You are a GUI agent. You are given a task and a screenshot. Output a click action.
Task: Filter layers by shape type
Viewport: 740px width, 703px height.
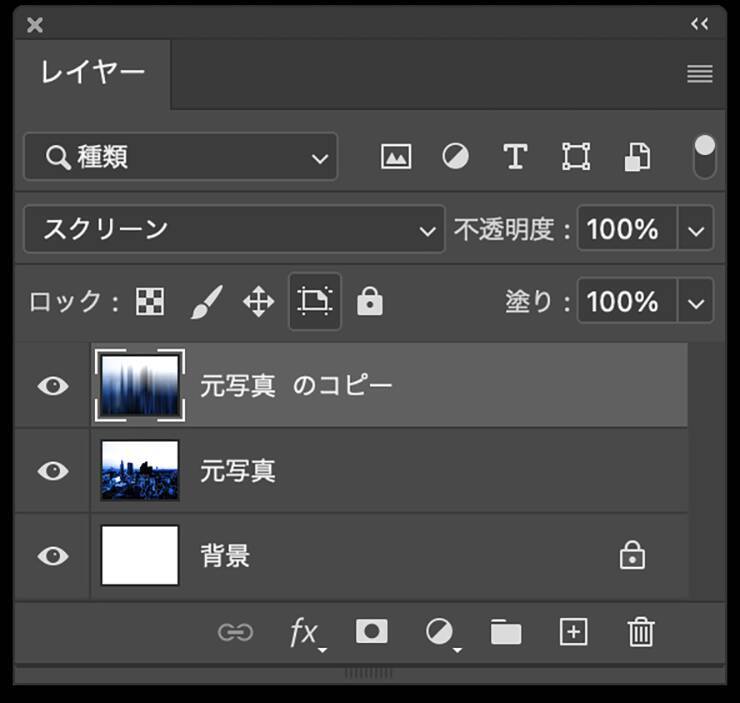click(x=575, y=157)
